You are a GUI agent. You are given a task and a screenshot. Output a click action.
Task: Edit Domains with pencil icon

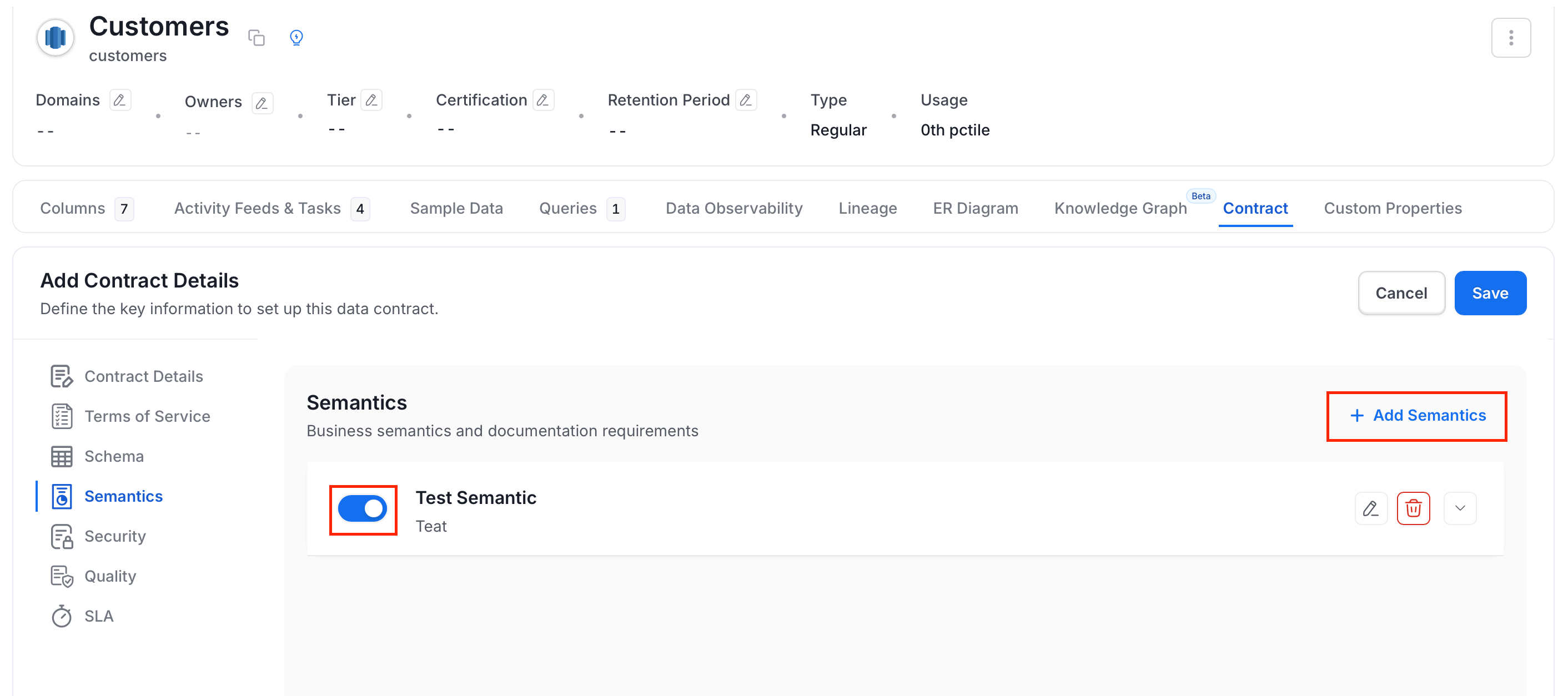point(120,100)
